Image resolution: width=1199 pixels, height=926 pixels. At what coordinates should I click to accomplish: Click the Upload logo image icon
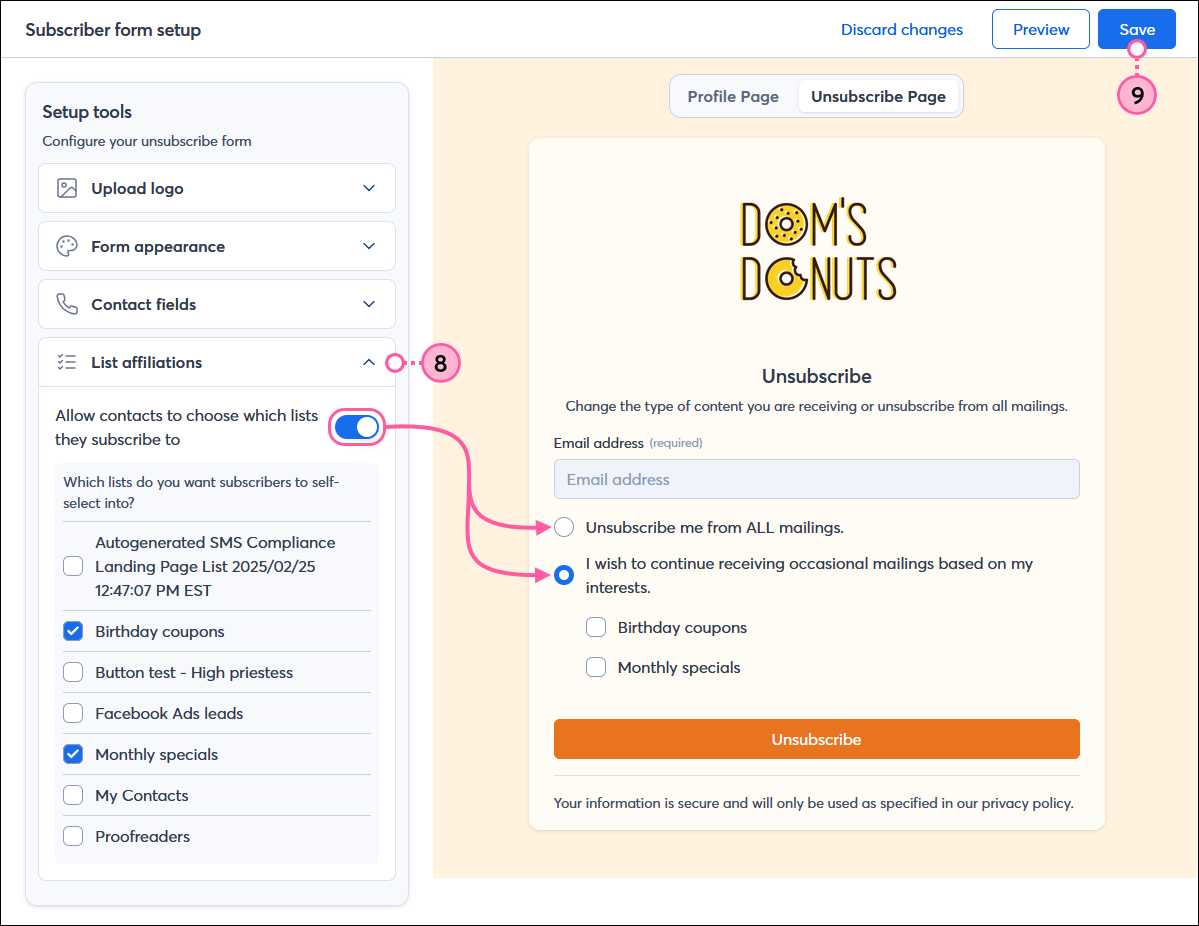tap(67, 188)
